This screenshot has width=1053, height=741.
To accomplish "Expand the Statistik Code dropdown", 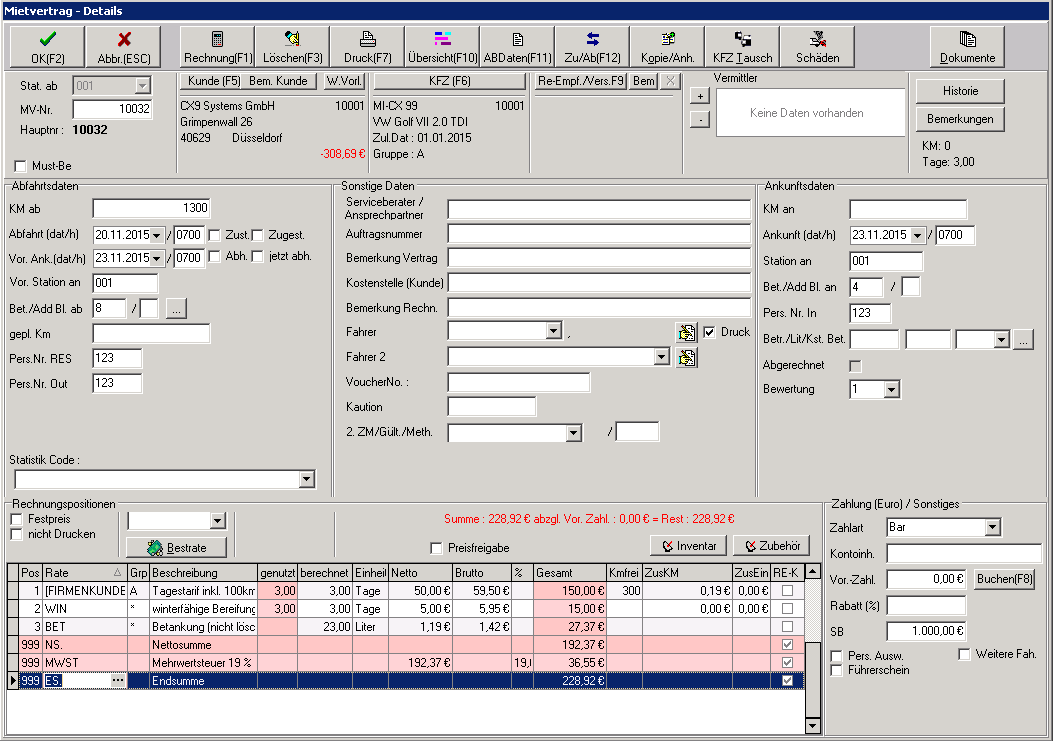I will (x=308, y=480).
